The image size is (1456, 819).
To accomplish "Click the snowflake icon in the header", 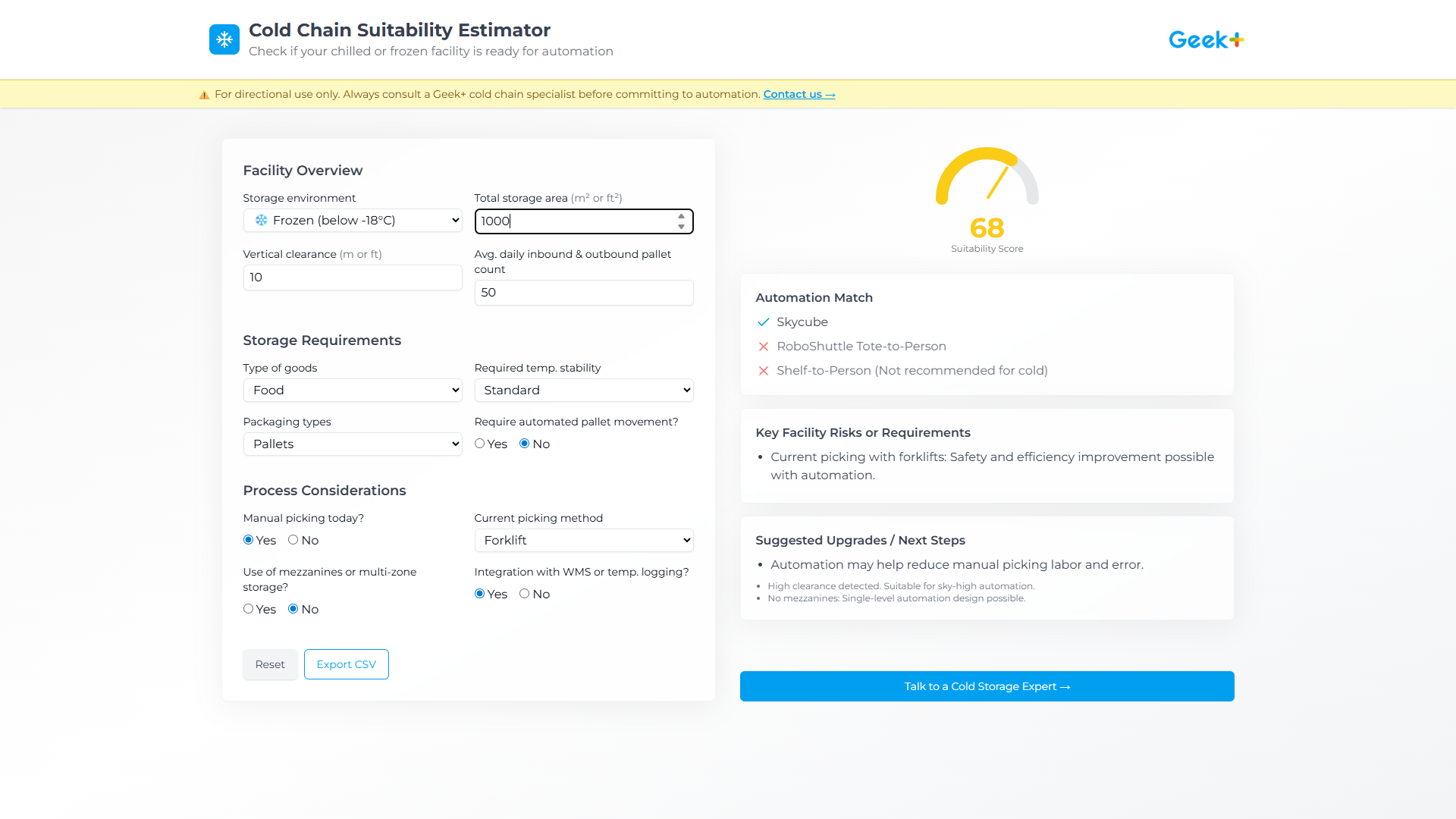I will (224, 39).
